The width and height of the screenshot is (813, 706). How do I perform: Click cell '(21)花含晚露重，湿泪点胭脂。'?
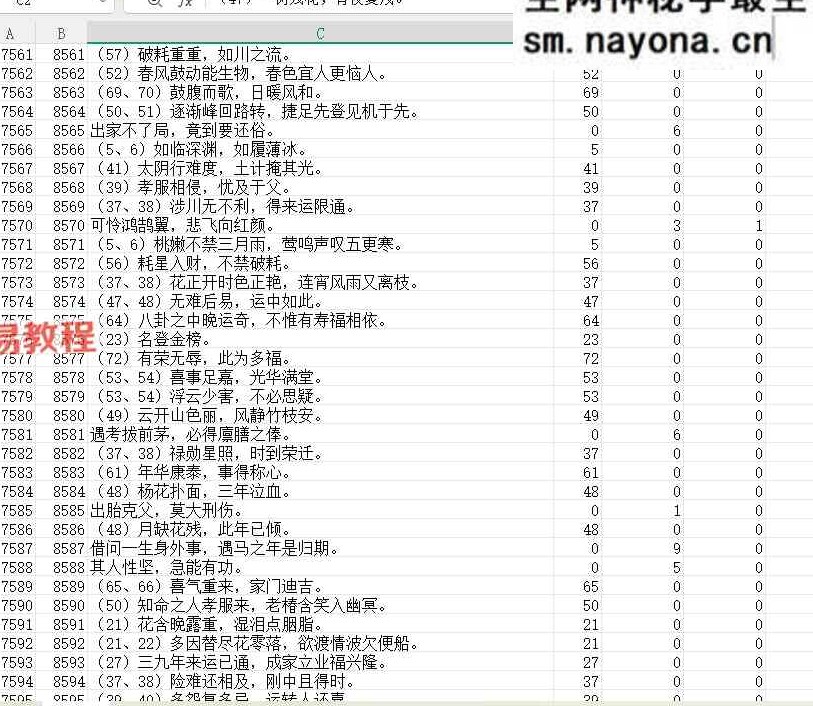pyautogui.click(x=320, y=625)
